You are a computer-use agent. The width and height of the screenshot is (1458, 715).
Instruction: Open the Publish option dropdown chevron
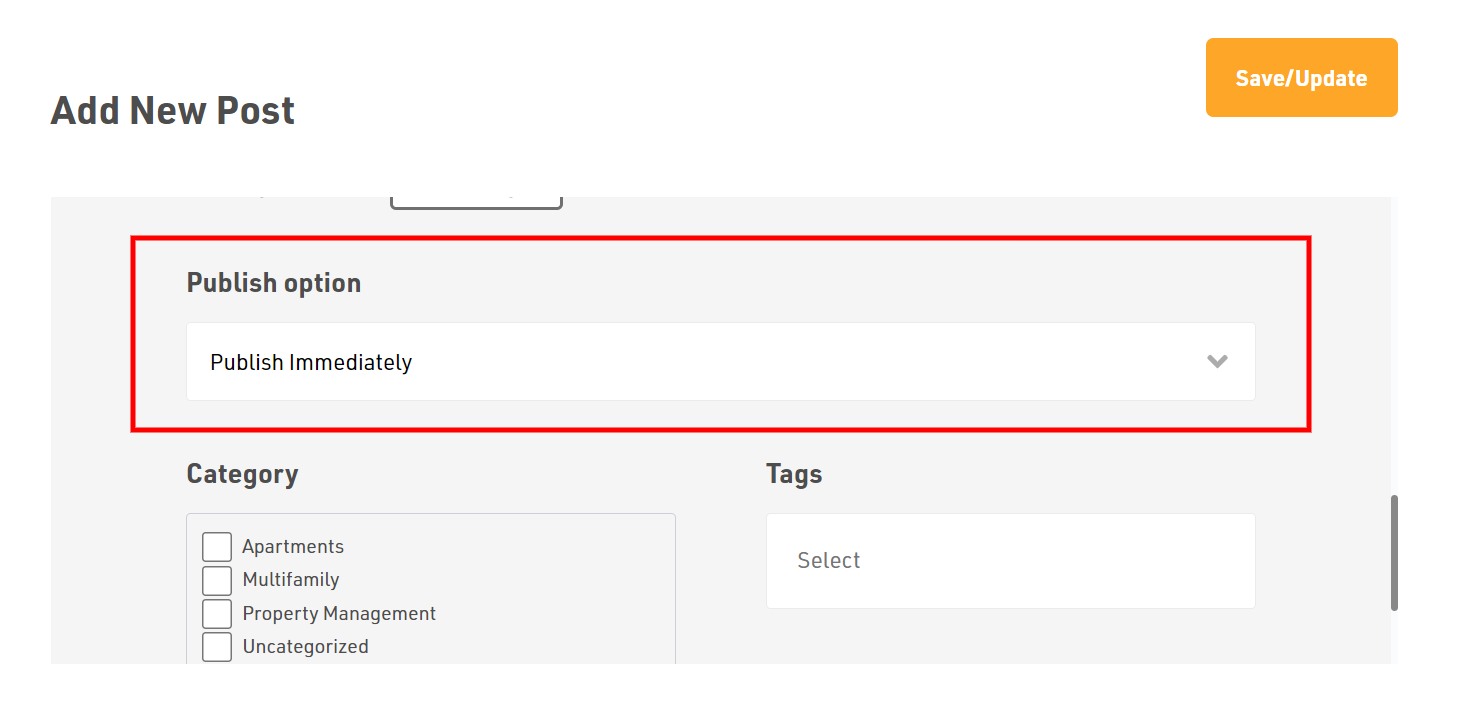point(1217,362)
